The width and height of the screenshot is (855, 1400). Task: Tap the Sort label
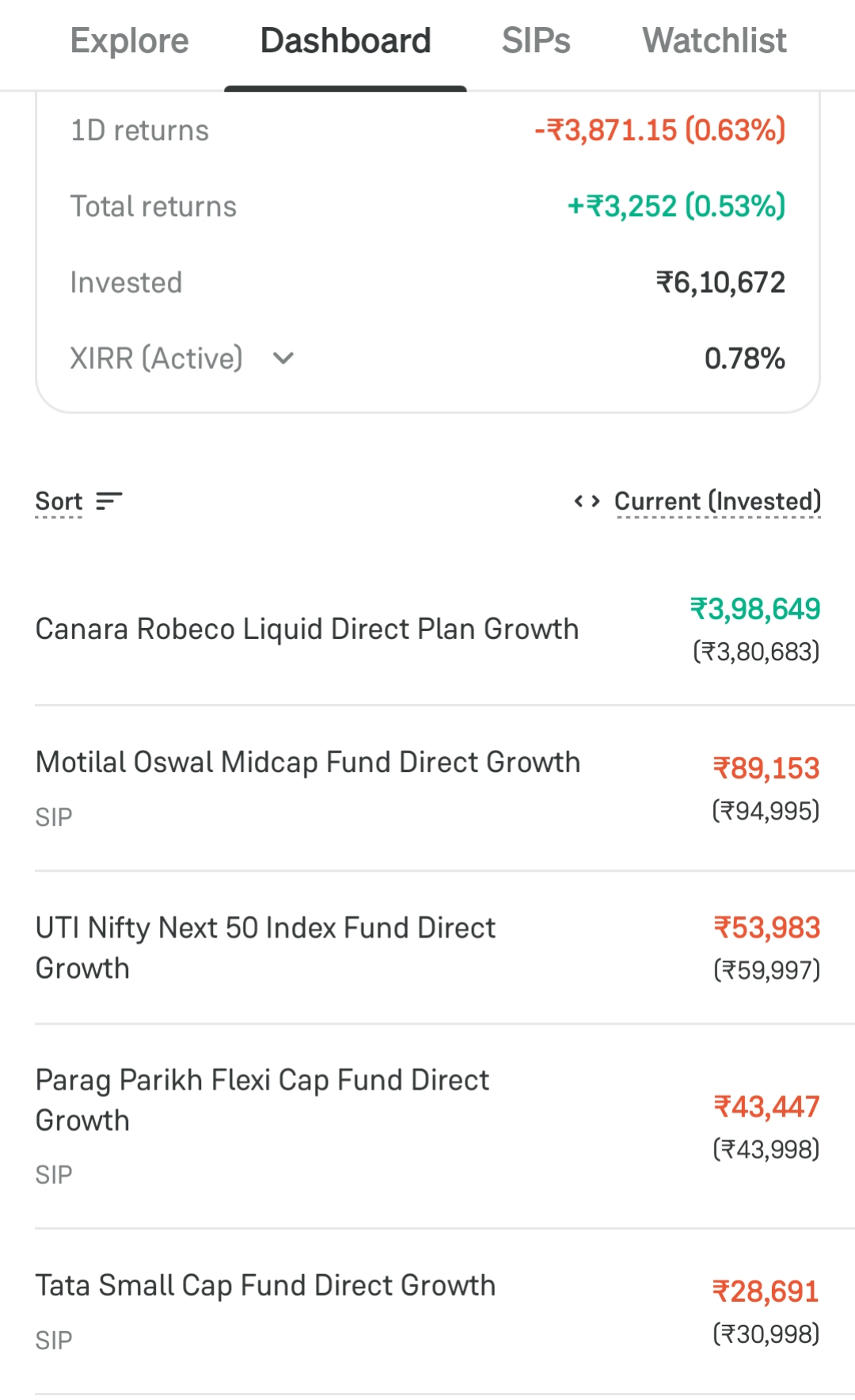coord(59,501)
